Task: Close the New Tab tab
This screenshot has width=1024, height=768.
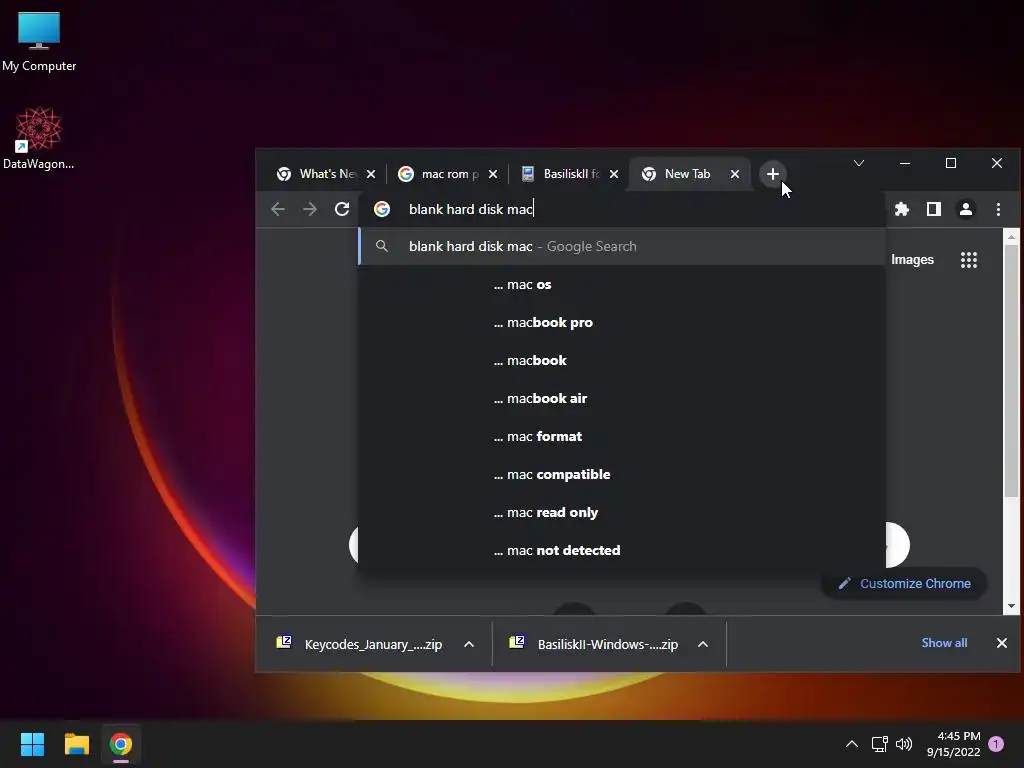Action: [x=735, y=174]
